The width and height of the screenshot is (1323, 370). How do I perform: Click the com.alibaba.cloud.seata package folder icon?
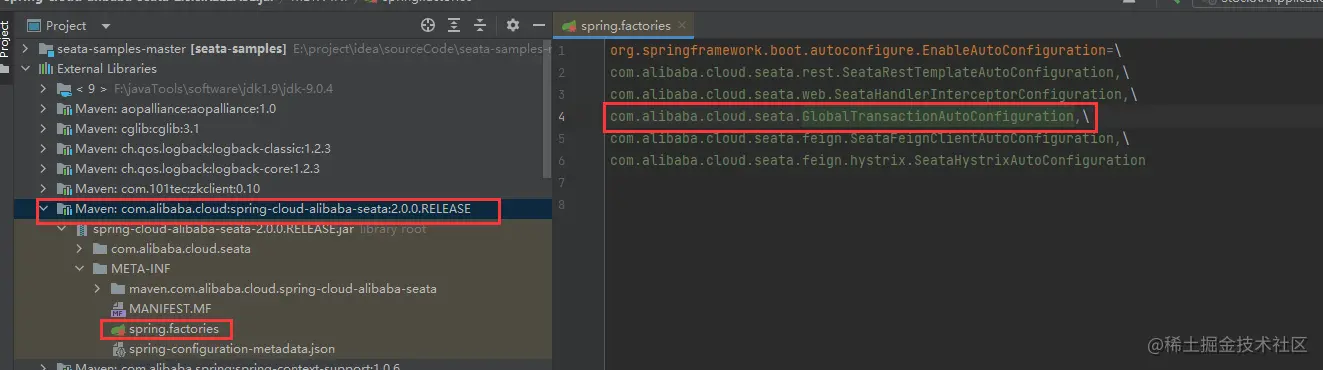click(100, 249)
